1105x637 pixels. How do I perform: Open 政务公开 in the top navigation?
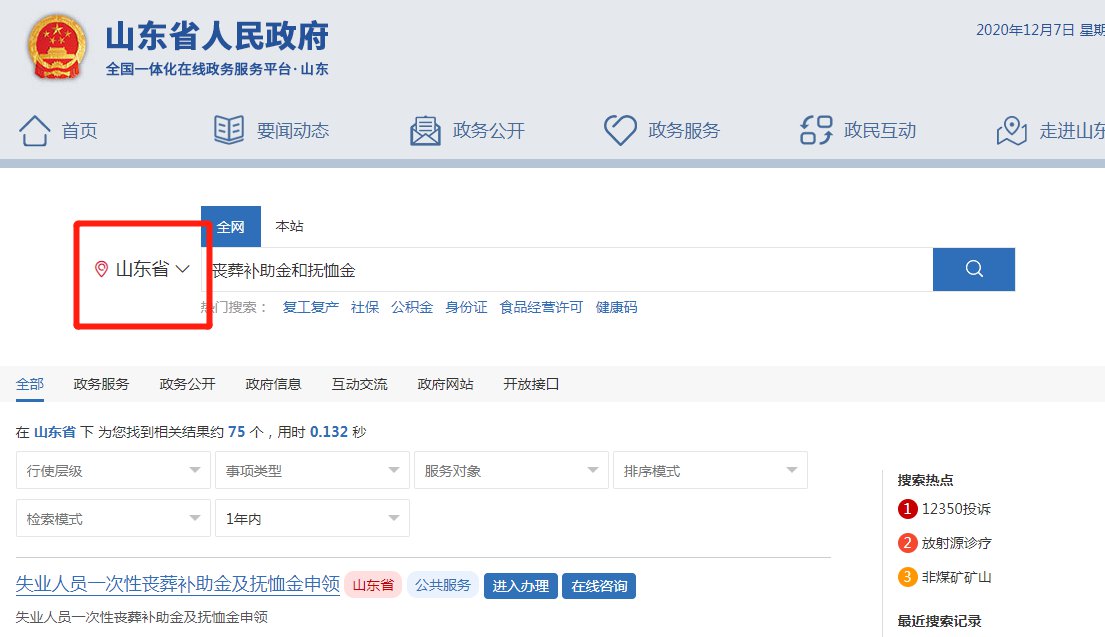coord(488,130)
